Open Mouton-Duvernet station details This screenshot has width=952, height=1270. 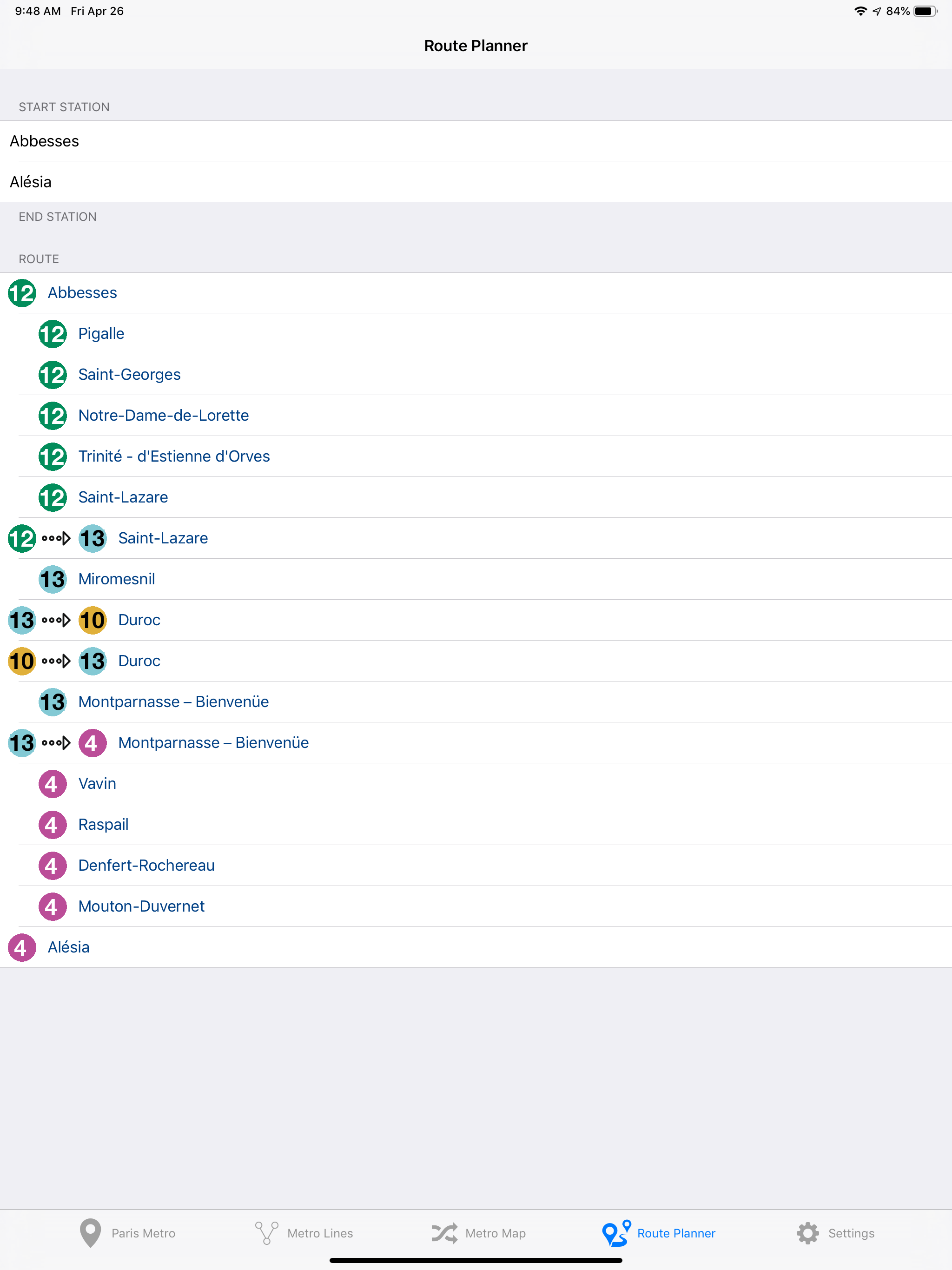pyautogui.click(x=476, y=906)
